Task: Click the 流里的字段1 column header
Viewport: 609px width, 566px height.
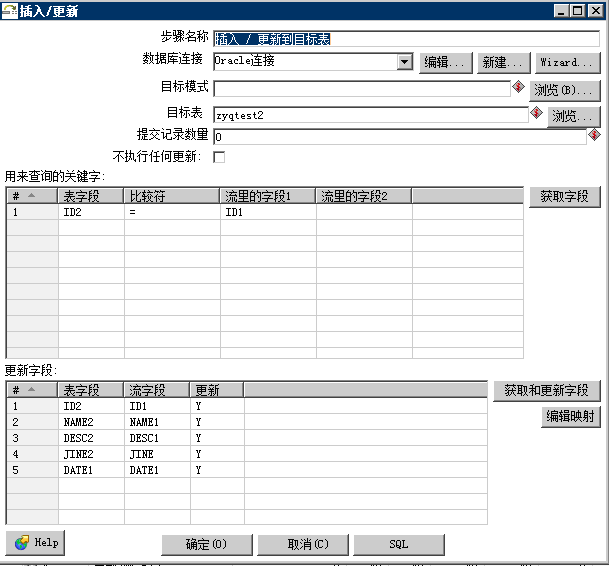Action: (x=268, y=196)
